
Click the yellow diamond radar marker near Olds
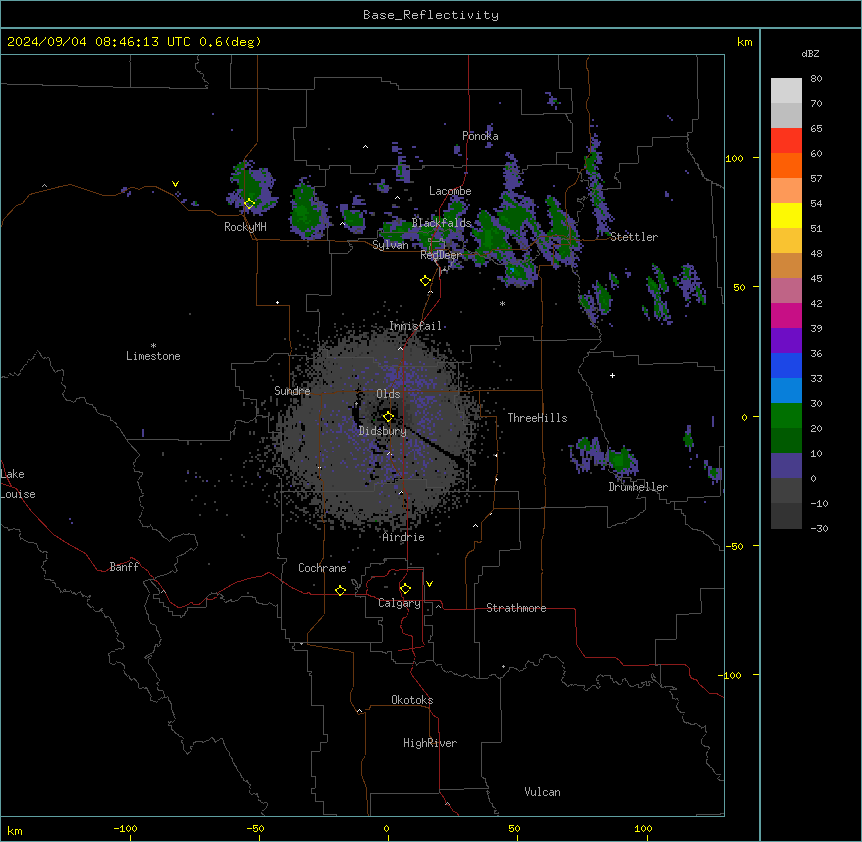[388, 416]
